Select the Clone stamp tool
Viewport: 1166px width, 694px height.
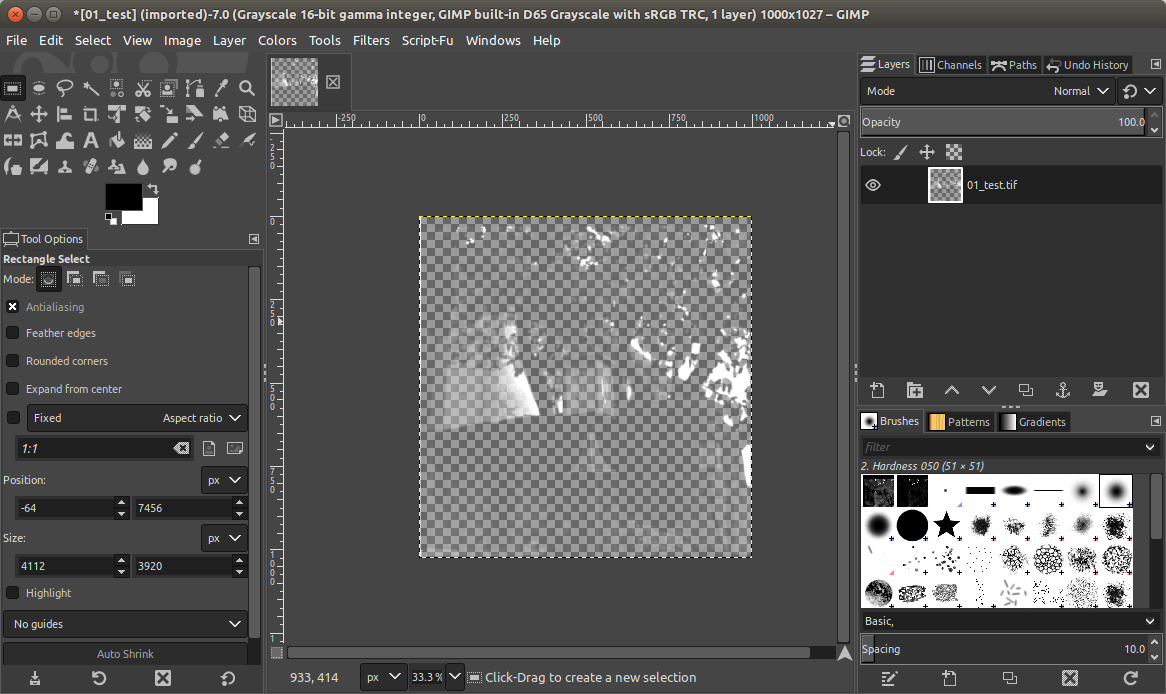click(65, 167)
